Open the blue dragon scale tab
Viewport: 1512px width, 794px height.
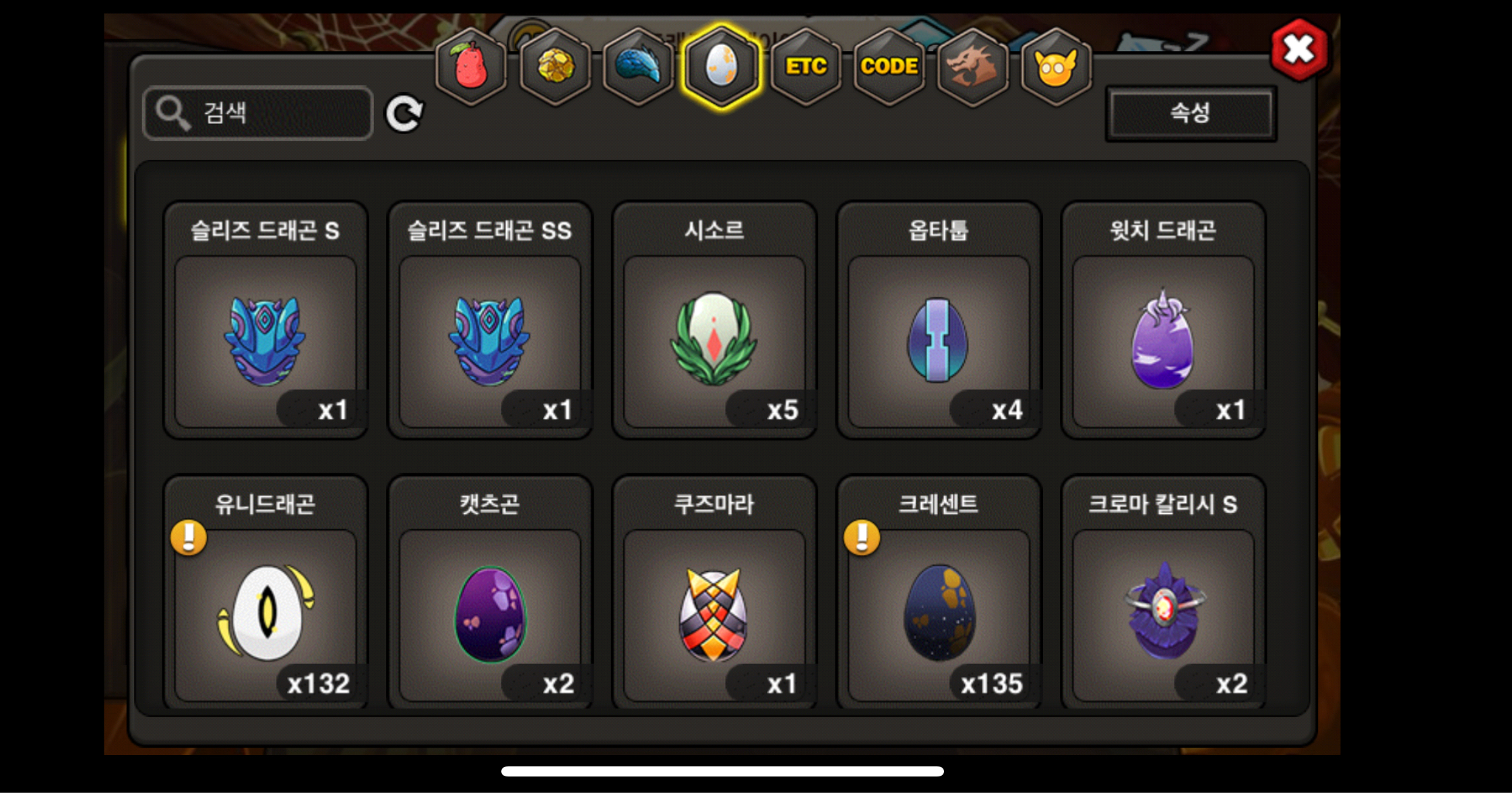coord(638,66)
